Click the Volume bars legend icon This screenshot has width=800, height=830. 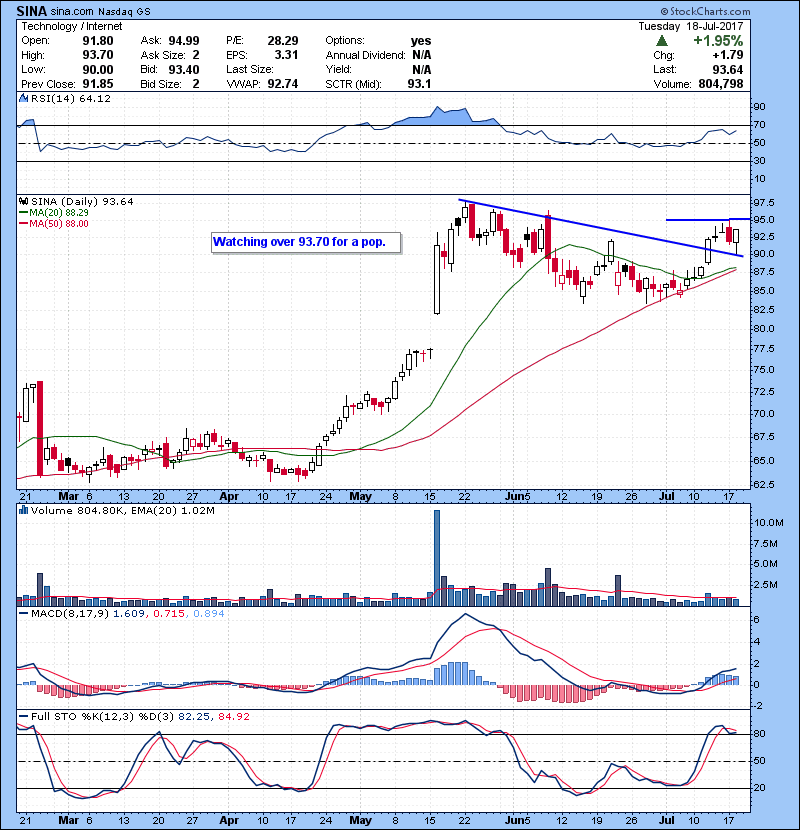pyautogui.click(x=23, y=510)
